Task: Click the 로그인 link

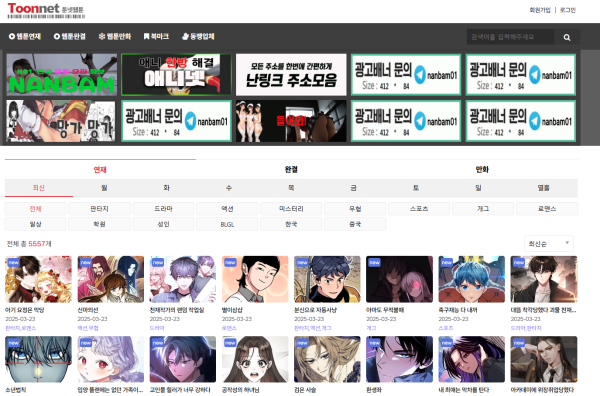Action: 568,10
